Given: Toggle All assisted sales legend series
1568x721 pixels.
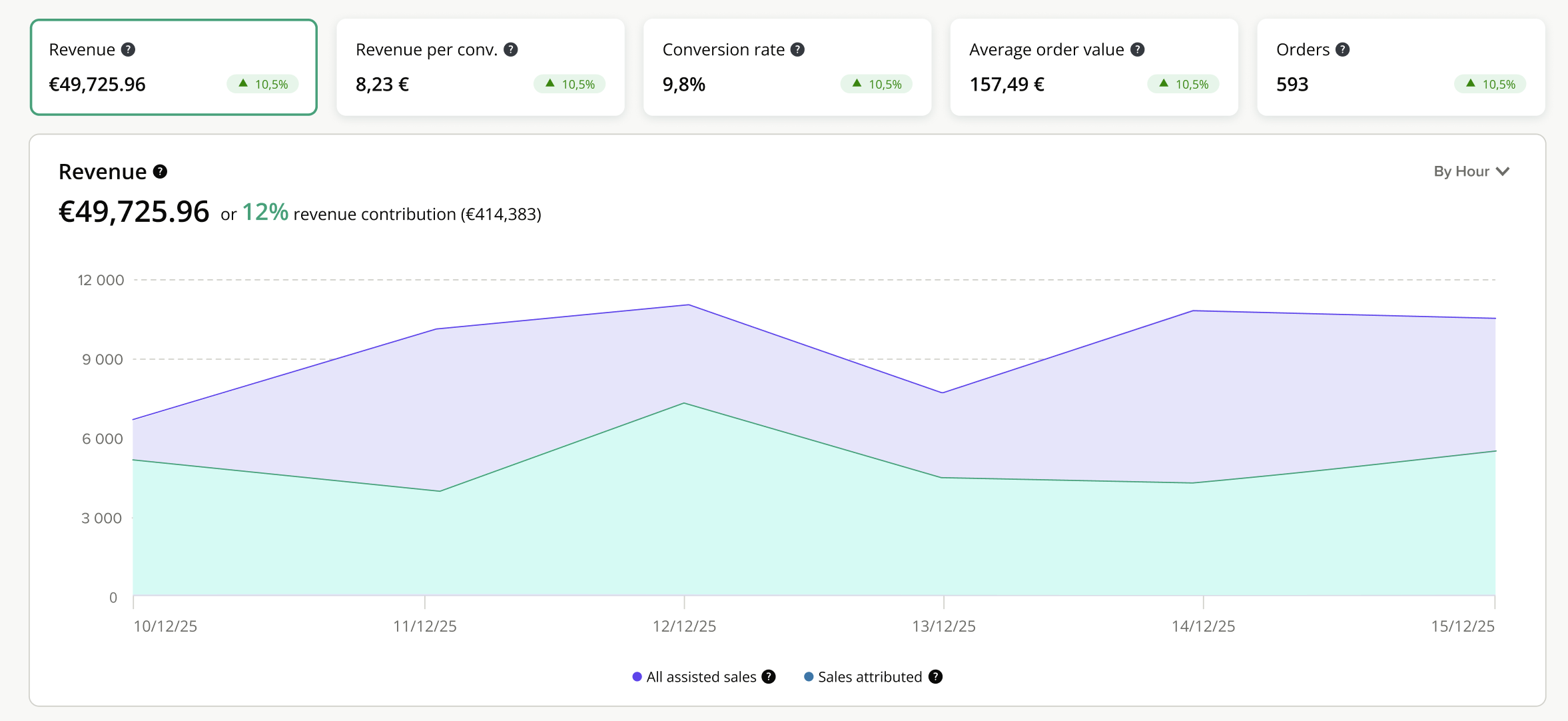Looking at the screenshot, I should pos(701,677).
